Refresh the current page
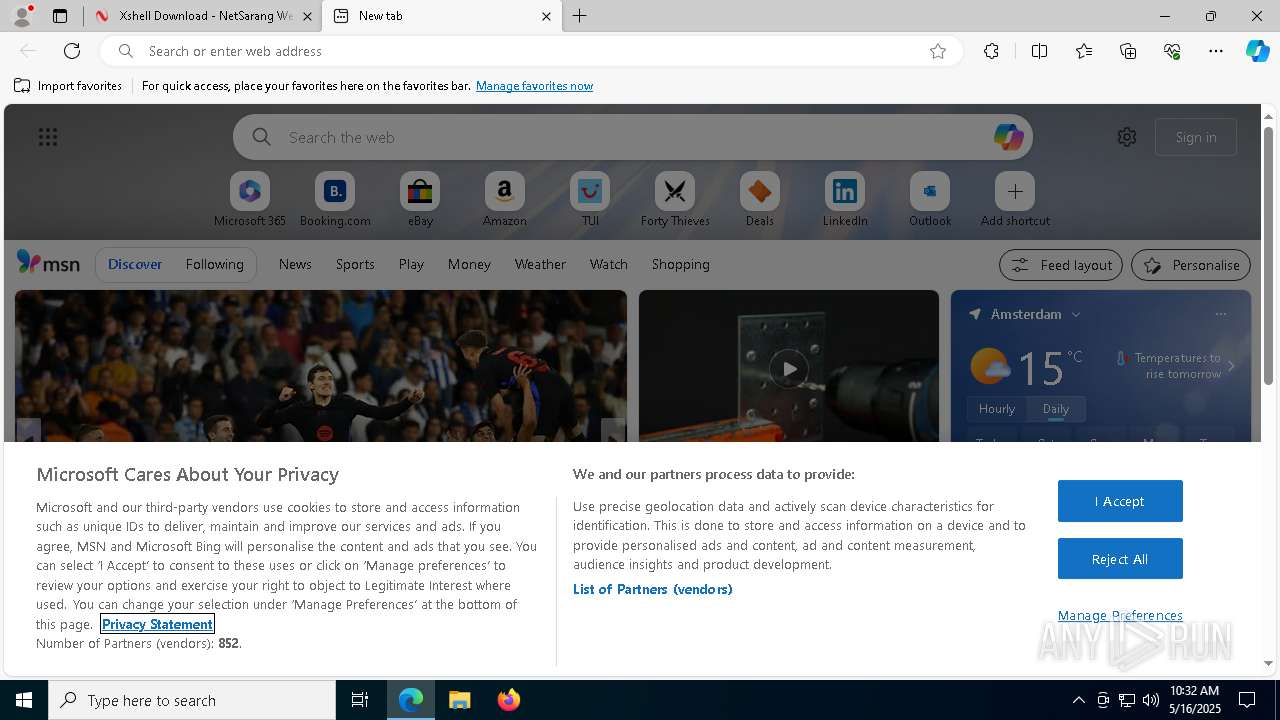The image size is (1280, 720). point(72,51)
